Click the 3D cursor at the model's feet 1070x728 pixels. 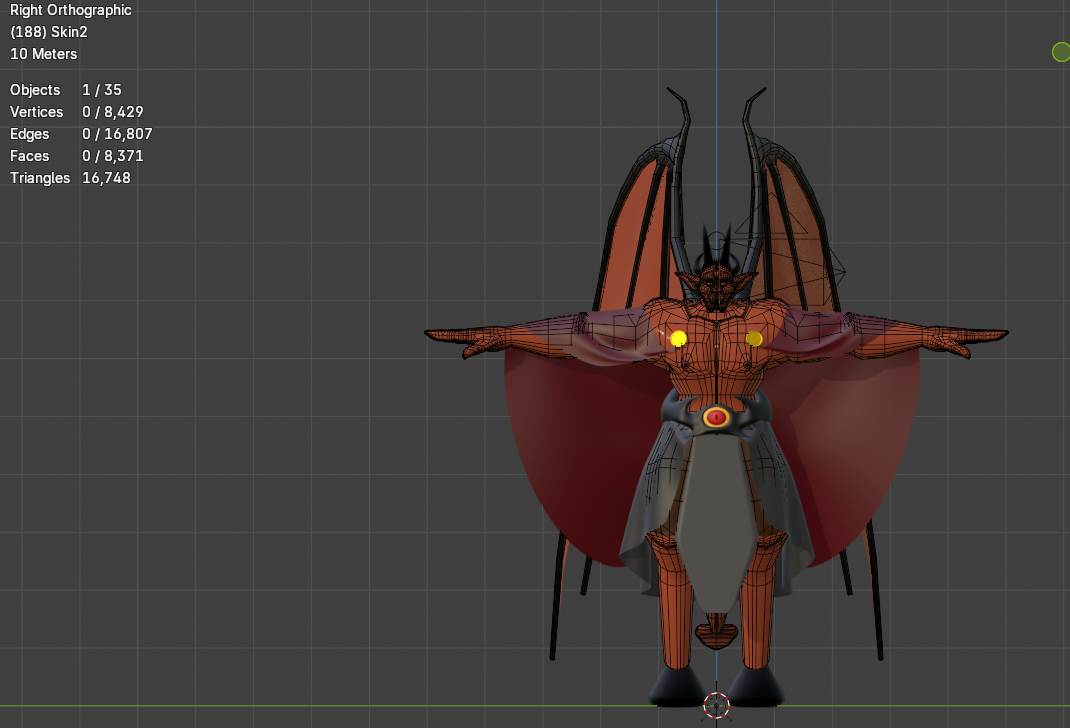point(716,705)
